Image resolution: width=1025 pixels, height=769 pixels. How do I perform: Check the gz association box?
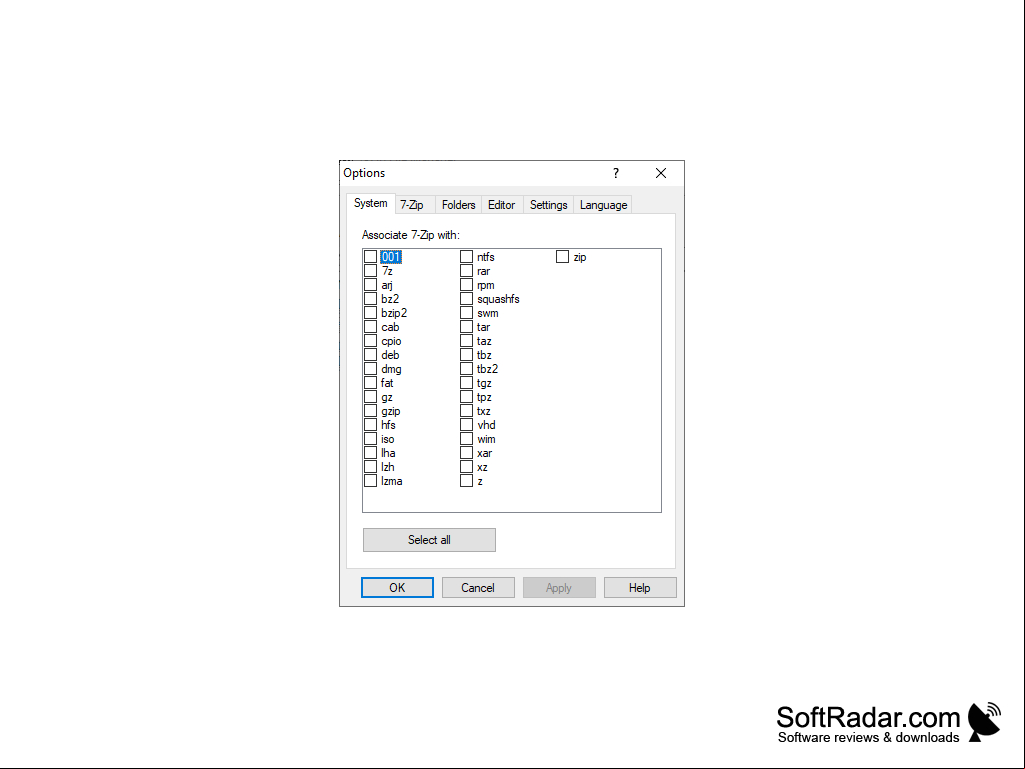(x=371, y=397)
